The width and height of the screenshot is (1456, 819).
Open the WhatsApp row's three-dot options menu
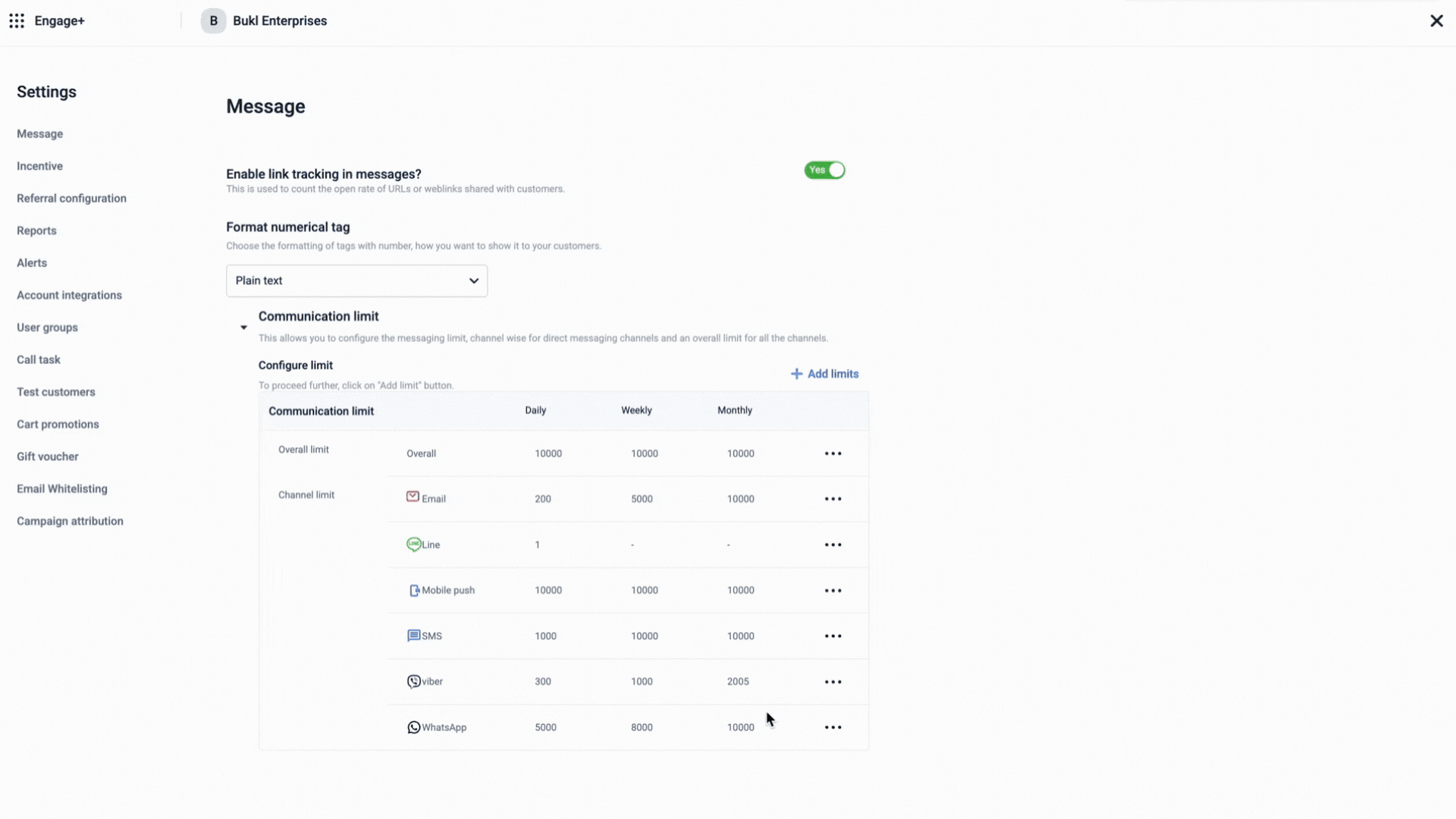click(x=833, y=727)
